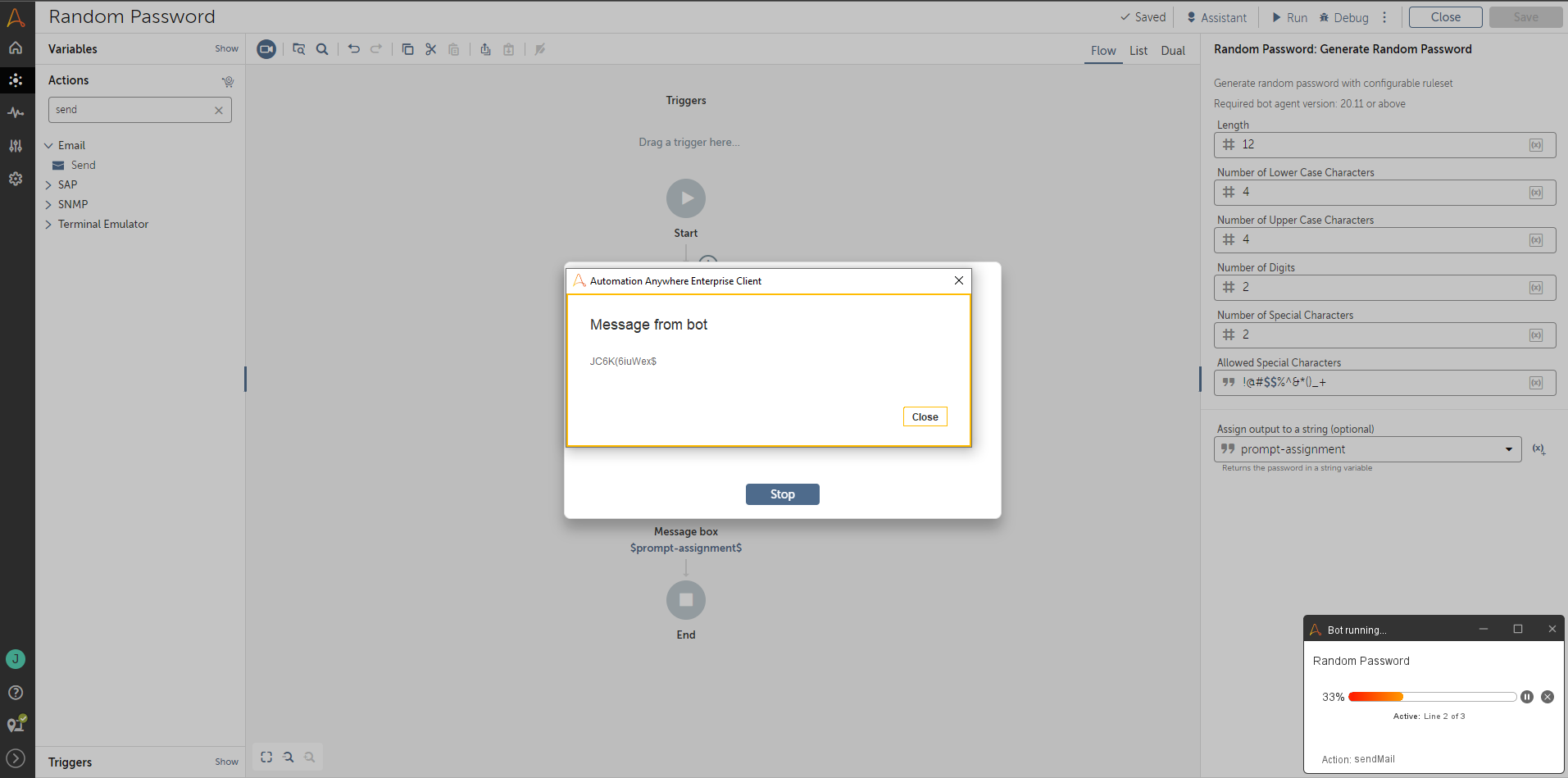Click the Save button in header
Screen dimensions: 1568x778
pyautogui.click(x=1525, y=17)
